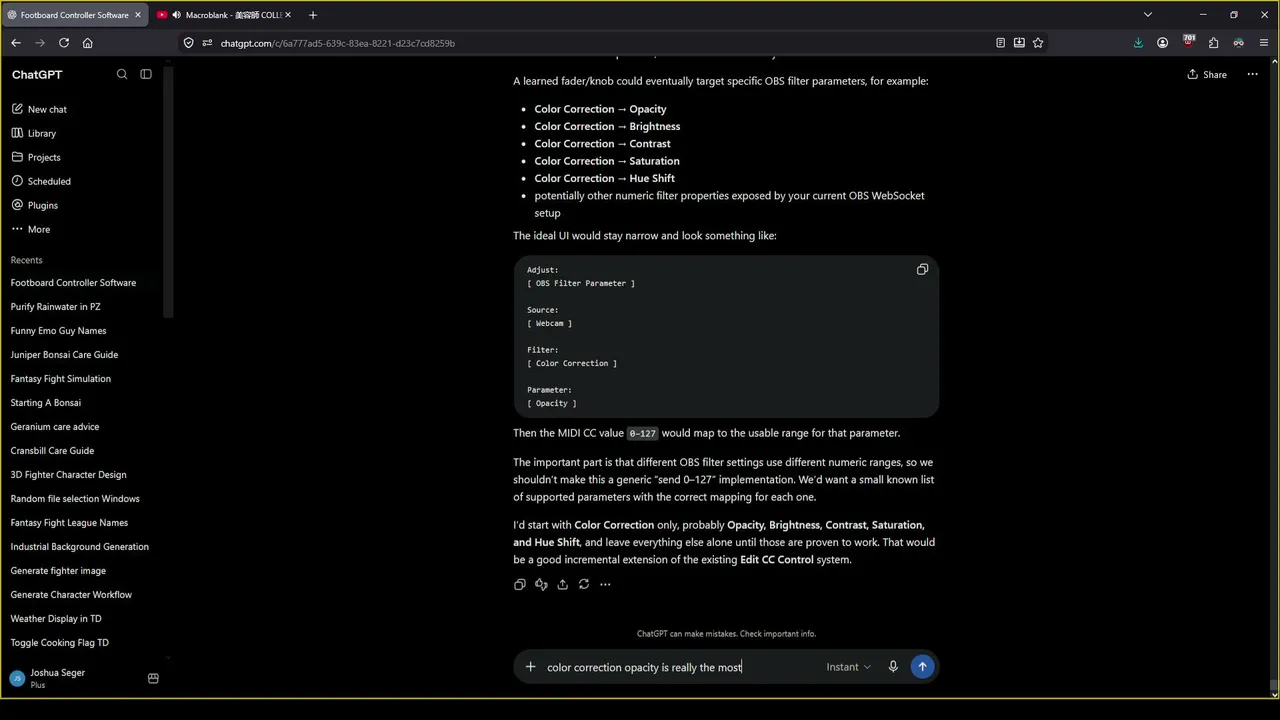Open more response actions ellipsis
This screenshot has height=720, width=1280.
pyautogui.click(x=605, y=584)
